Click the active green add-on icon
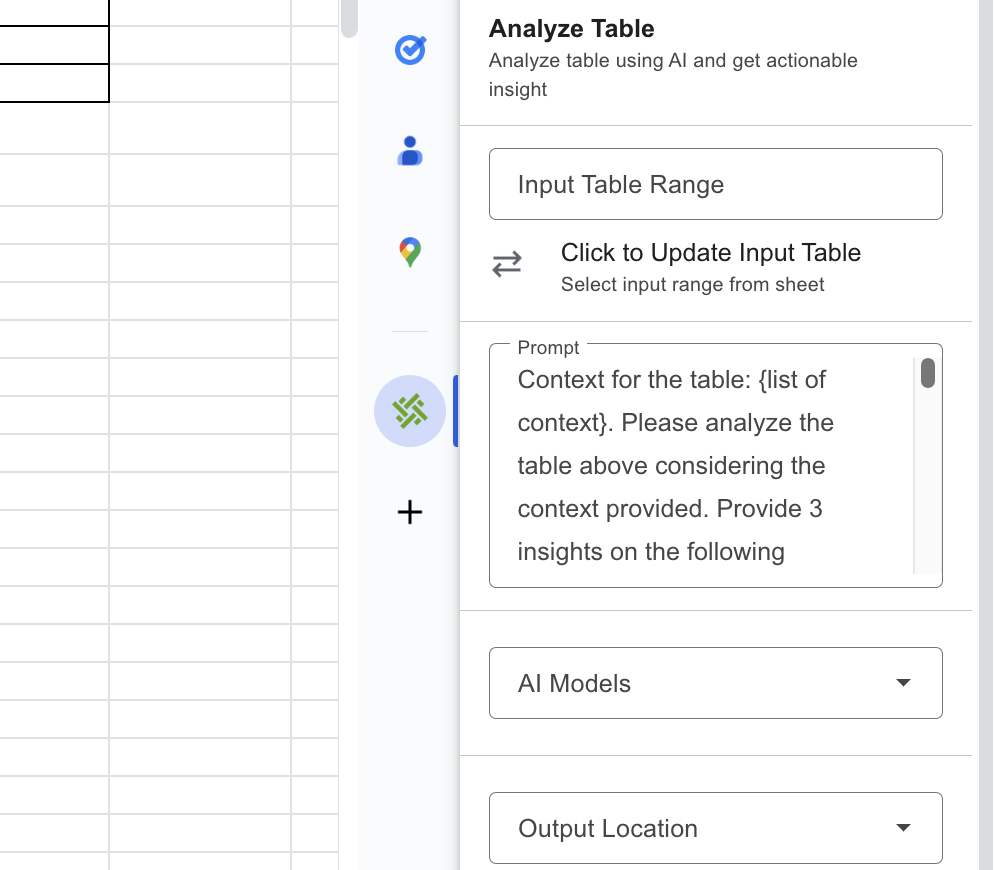Screen dimensions: 994x870 (410, 411)
